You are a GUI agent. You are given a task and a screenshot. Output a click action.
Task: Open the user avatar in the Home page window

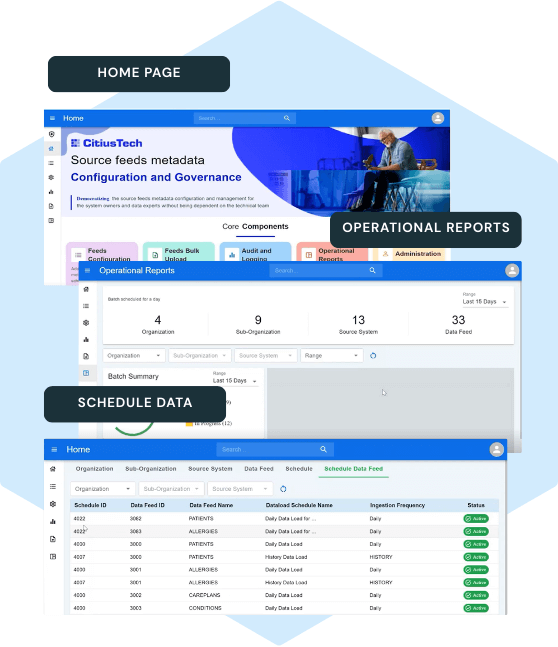click(438, 118)
